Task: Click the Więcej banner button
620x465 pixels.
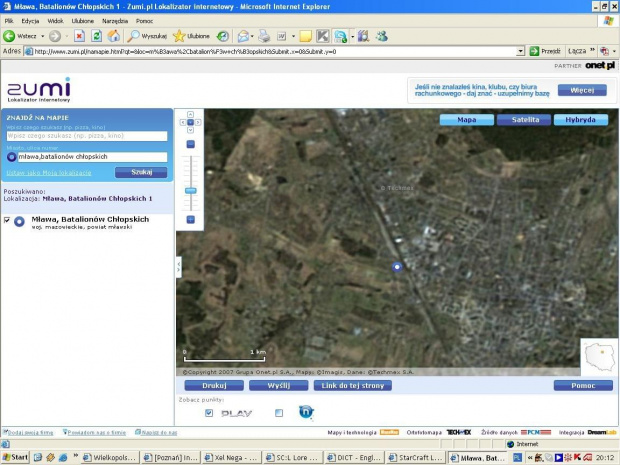Action: coord(582,90)
